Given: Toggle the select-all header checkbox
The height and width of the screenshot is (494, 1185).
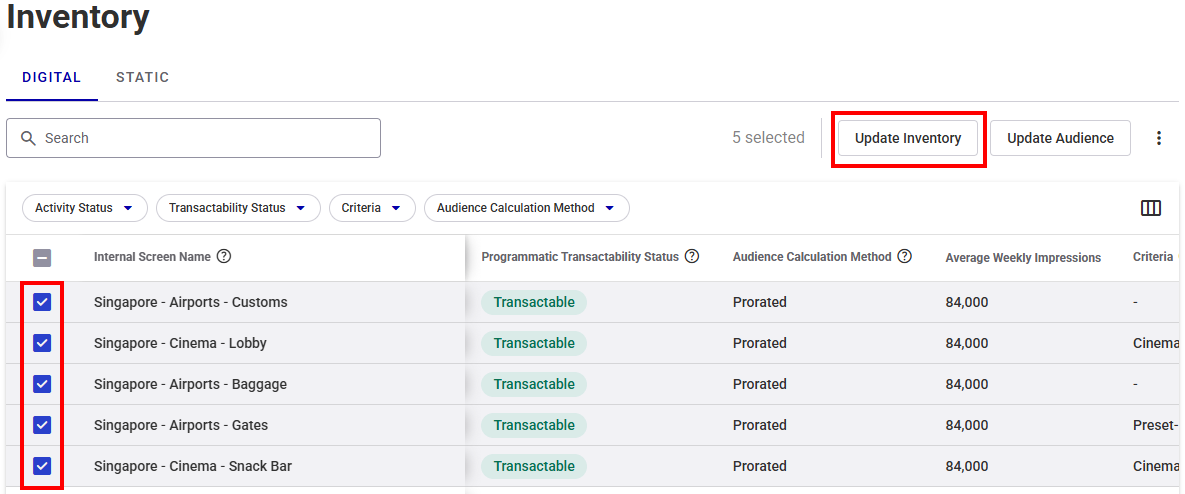Looking at the screenshot, I should tap(42, 258).
